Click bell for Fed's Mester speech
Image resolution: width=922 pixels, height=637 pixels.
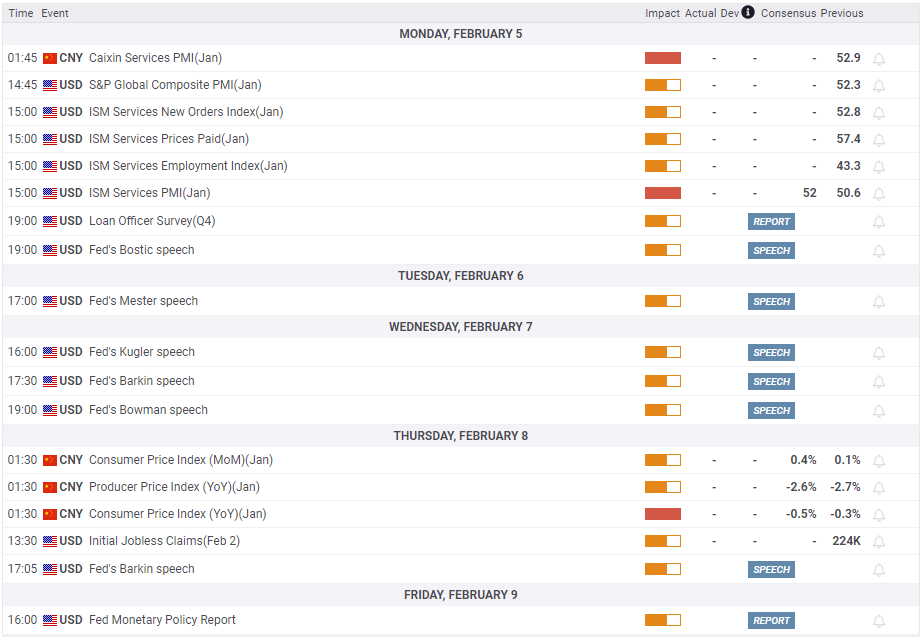878,302
